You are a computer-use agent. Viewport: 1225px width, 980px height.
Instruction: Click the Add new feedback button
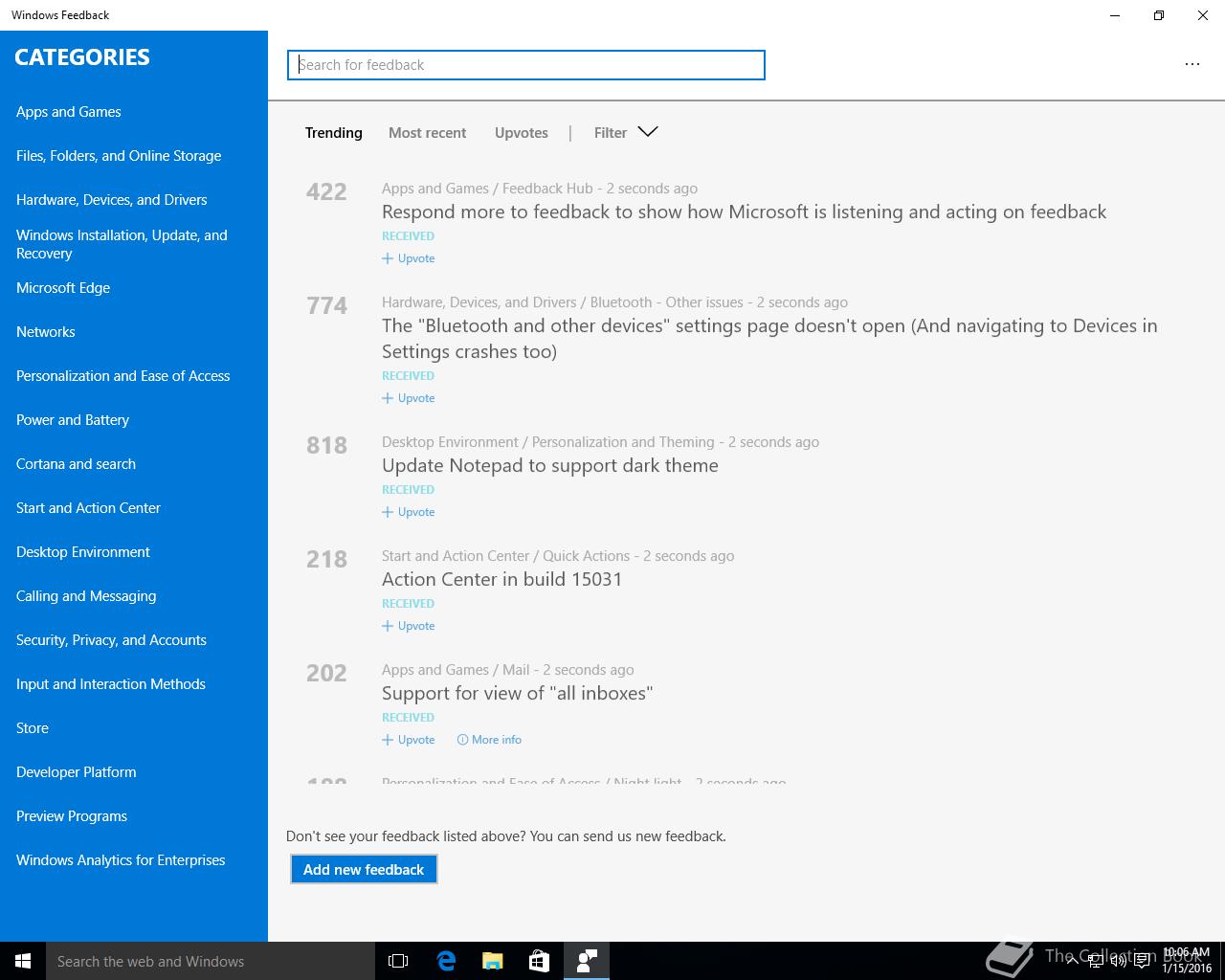coord(364,869)
